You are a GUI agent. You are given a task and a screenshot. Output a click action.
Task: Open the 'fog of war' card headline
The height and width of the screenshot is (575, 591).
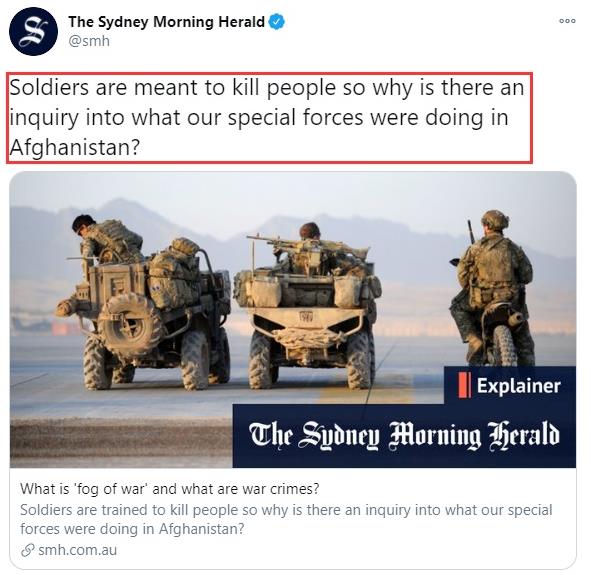tap(170, 489)
